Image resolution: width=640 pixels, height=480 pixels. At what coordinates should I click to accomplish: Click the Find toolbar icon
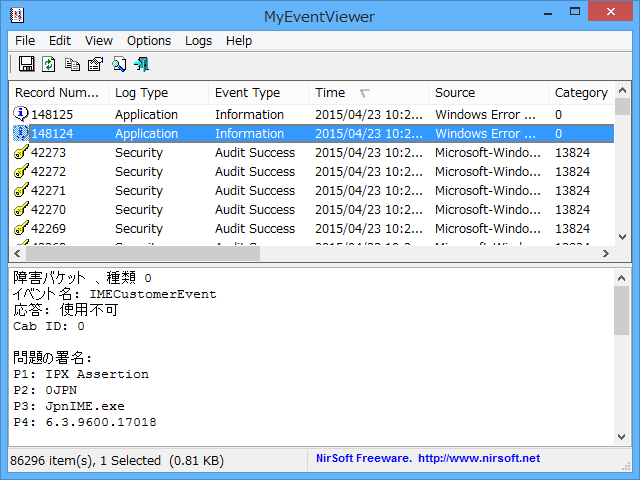tap(119, 64)
